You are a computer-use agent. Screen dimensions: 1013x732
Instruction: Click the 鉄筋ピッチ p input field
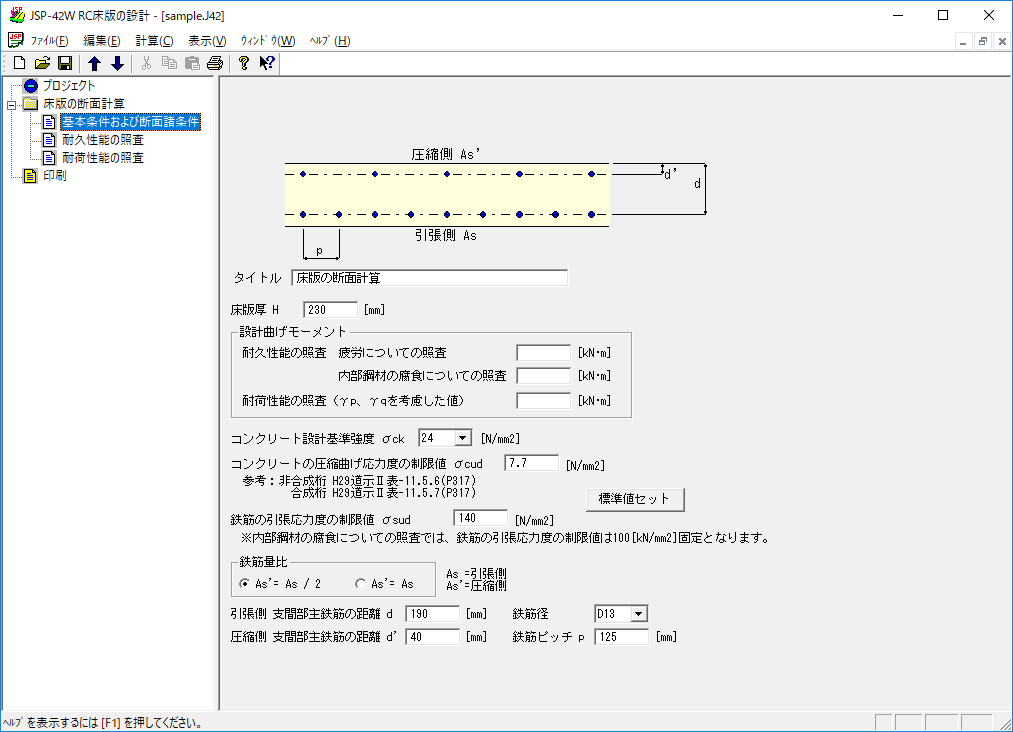[x=621, y=637]
